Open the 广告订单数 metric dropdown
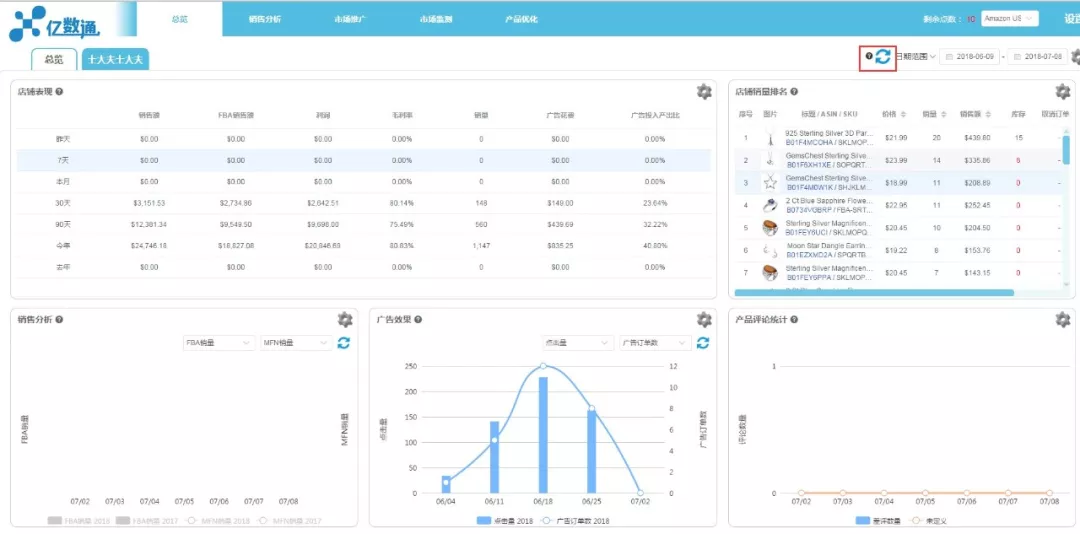Viewport: 1080px width, 534px height. (x=654, y=342)
